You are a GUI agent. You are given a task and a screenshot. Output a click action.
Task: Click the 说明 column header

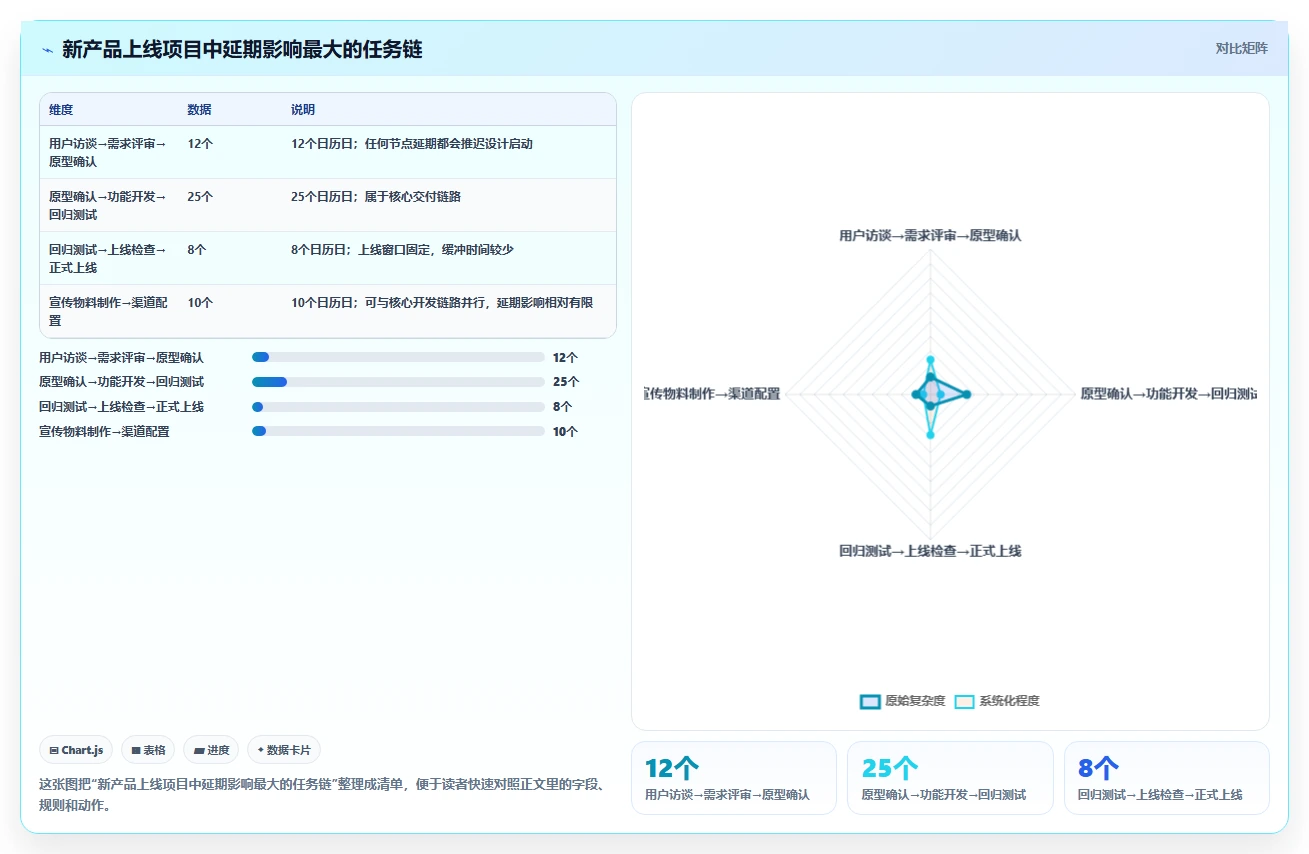coord(303,110)
